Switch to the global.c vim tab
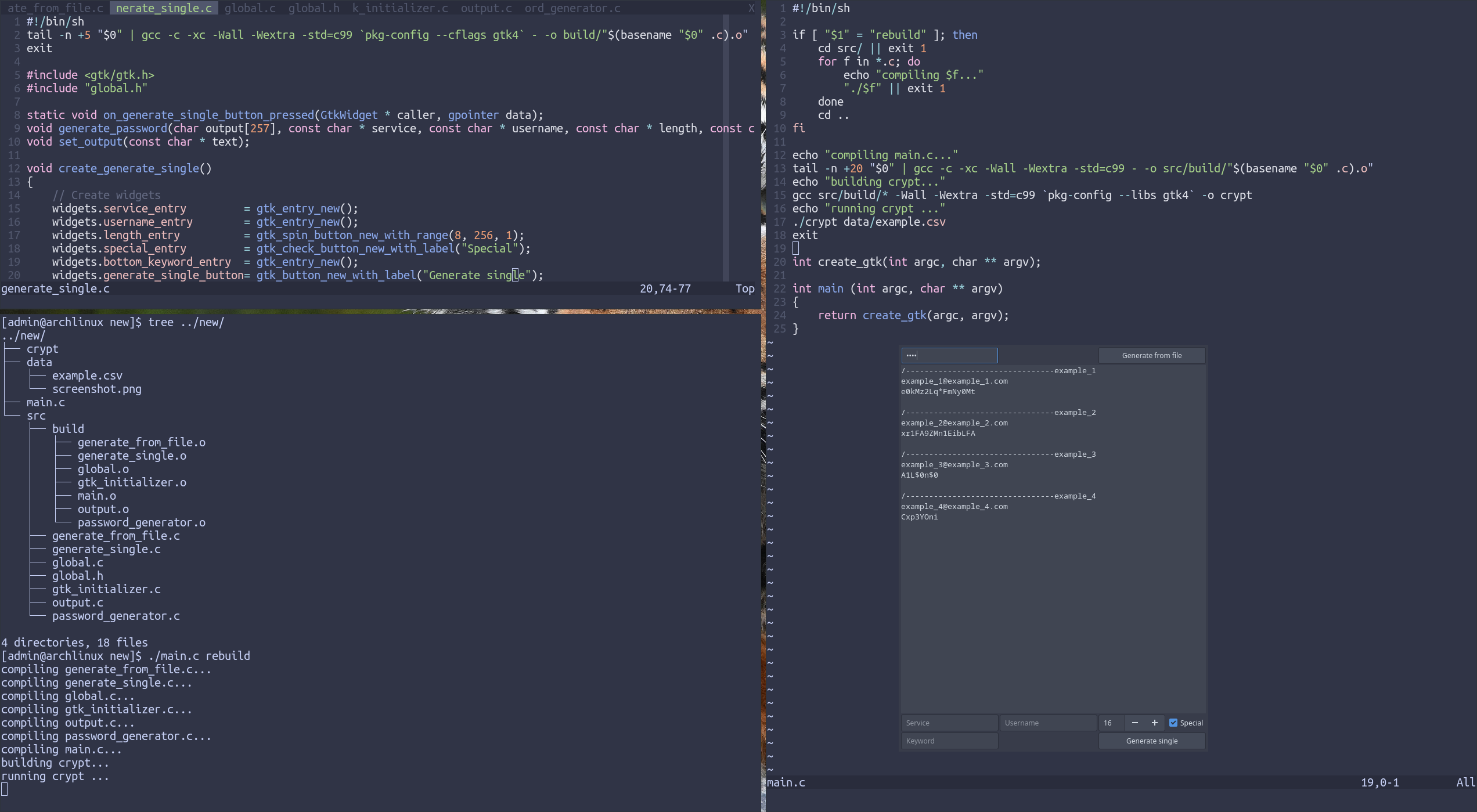Screen dimensions: 1477x812 coord(250,8)
